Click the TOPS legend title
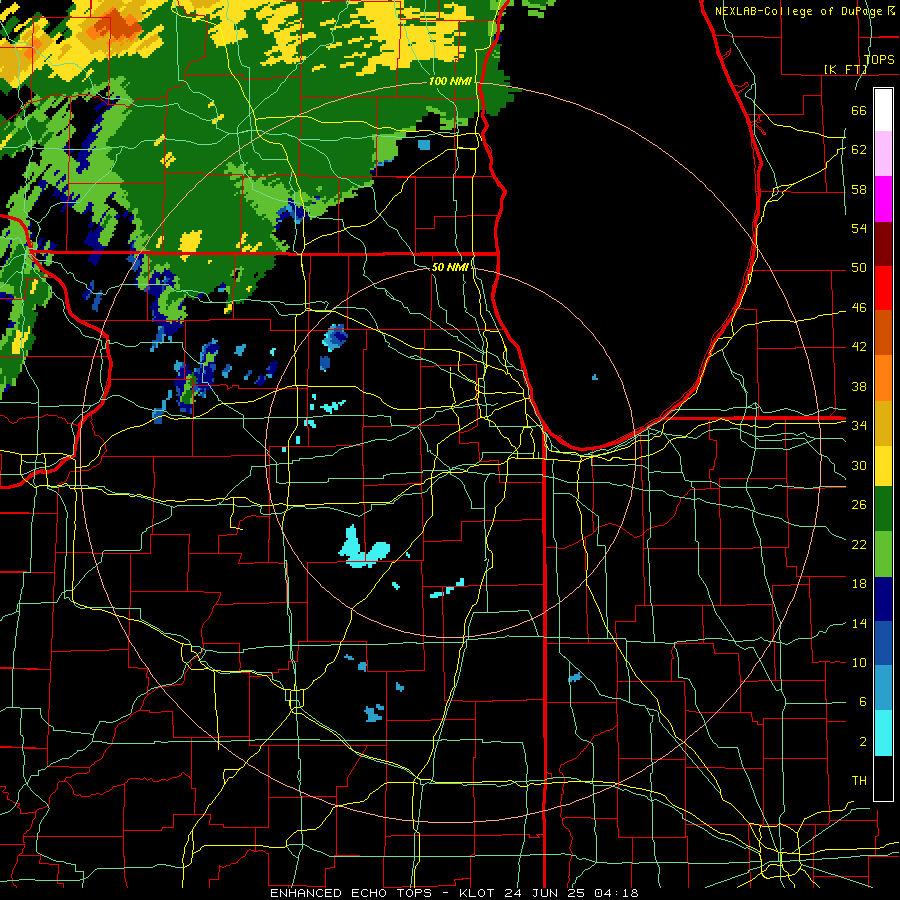The width and height of the screenshot is (900, 900). 879,59
